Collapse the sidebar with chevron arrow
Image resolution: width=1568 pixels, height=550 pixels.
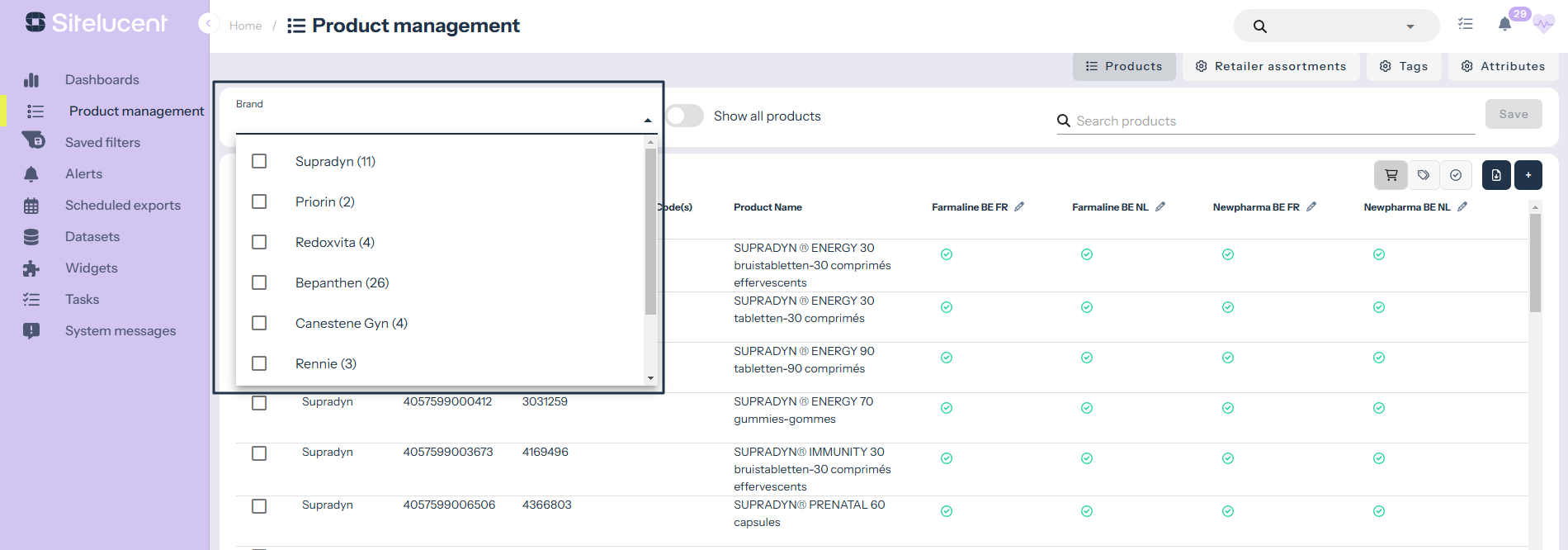click(209, 24)
